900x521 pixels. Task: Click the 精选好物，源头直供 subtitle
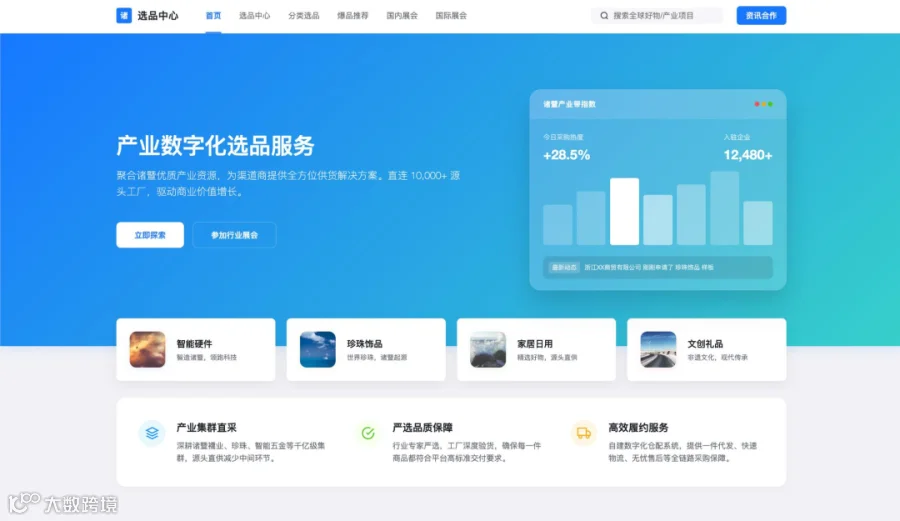[x=548, y=357]
